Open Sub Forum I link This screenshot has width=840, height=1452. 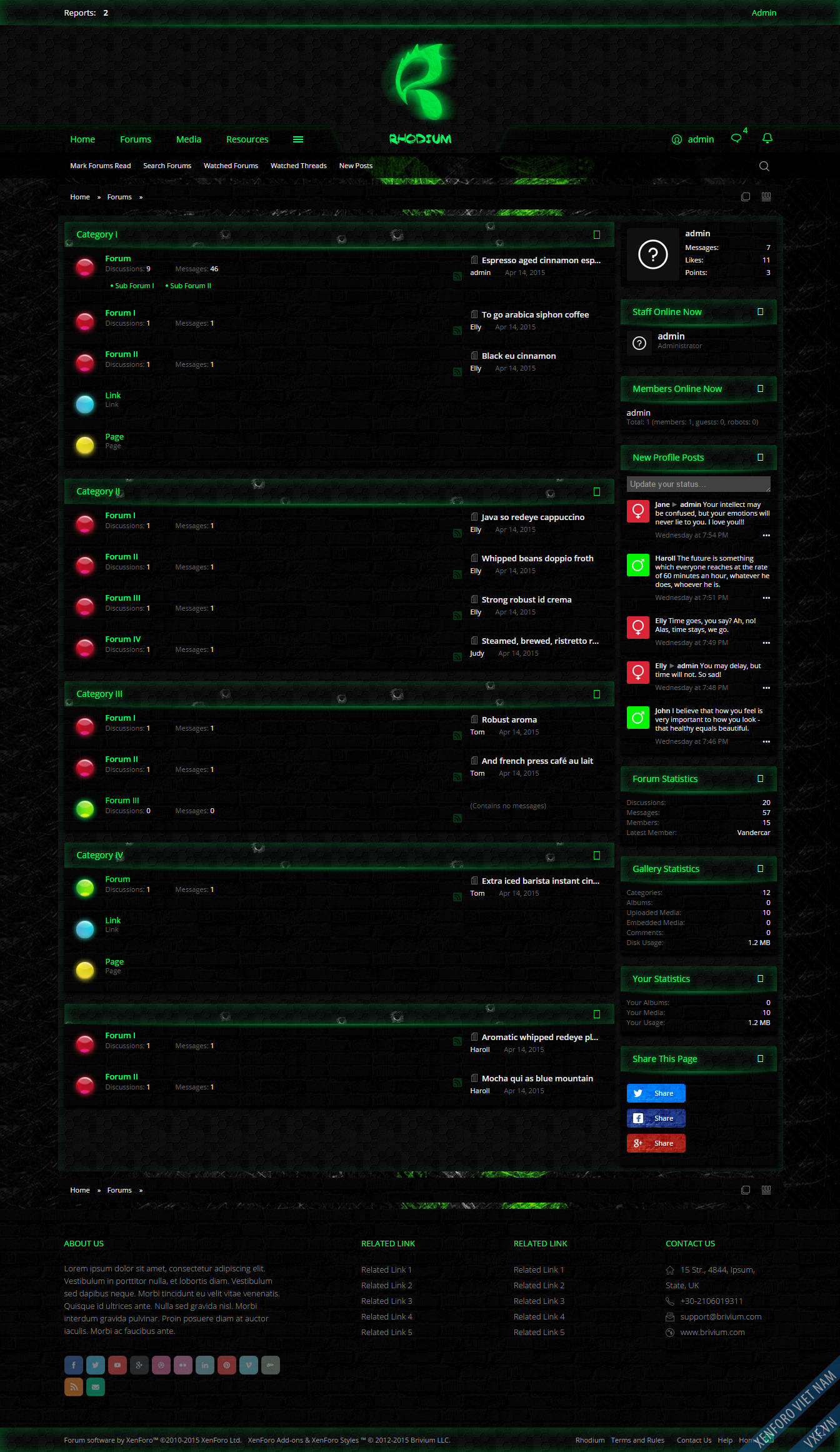pos(134,286)
